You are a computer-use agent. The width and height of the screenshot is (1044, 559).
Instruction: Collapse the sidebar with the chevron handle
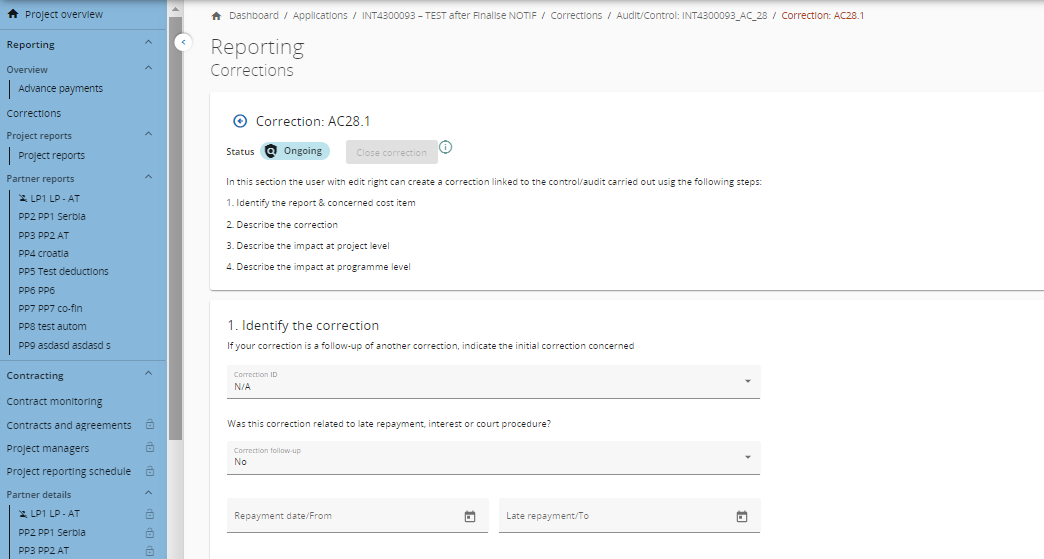click(x=183, y=42)
